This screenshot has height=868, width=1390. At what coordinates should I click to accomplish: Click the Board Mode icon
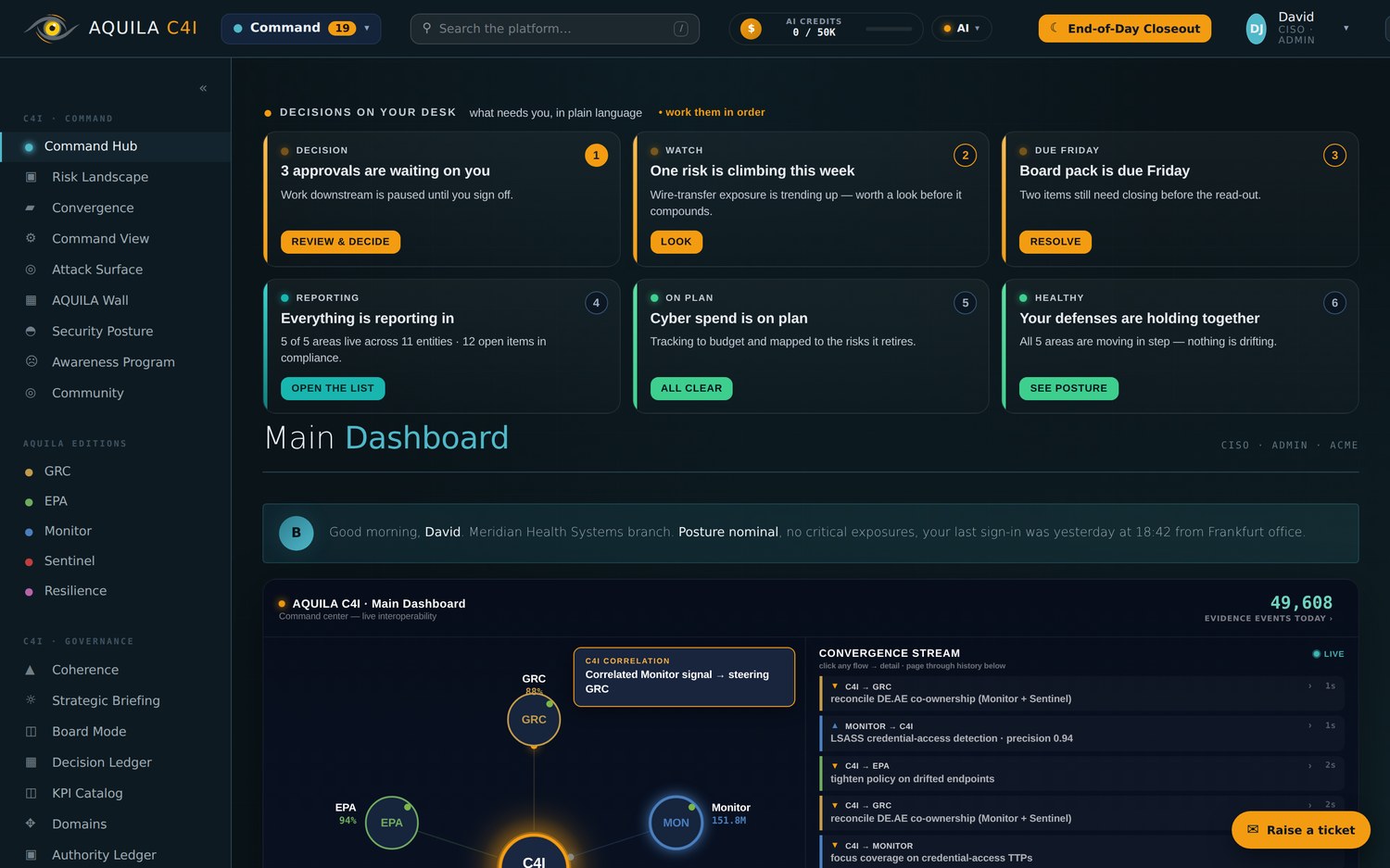31,731
